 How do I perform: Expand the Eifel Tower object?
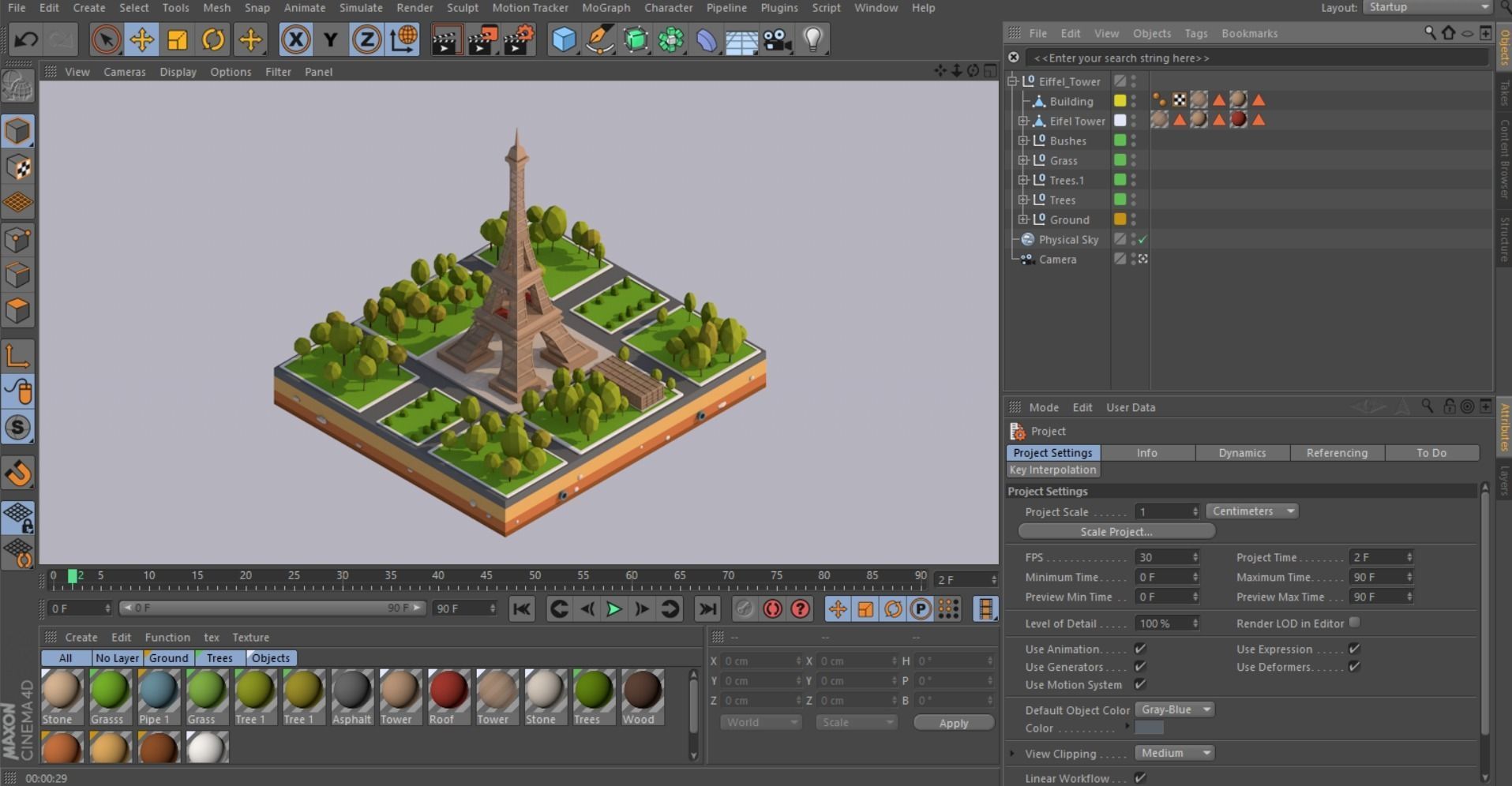point(1023,121)
